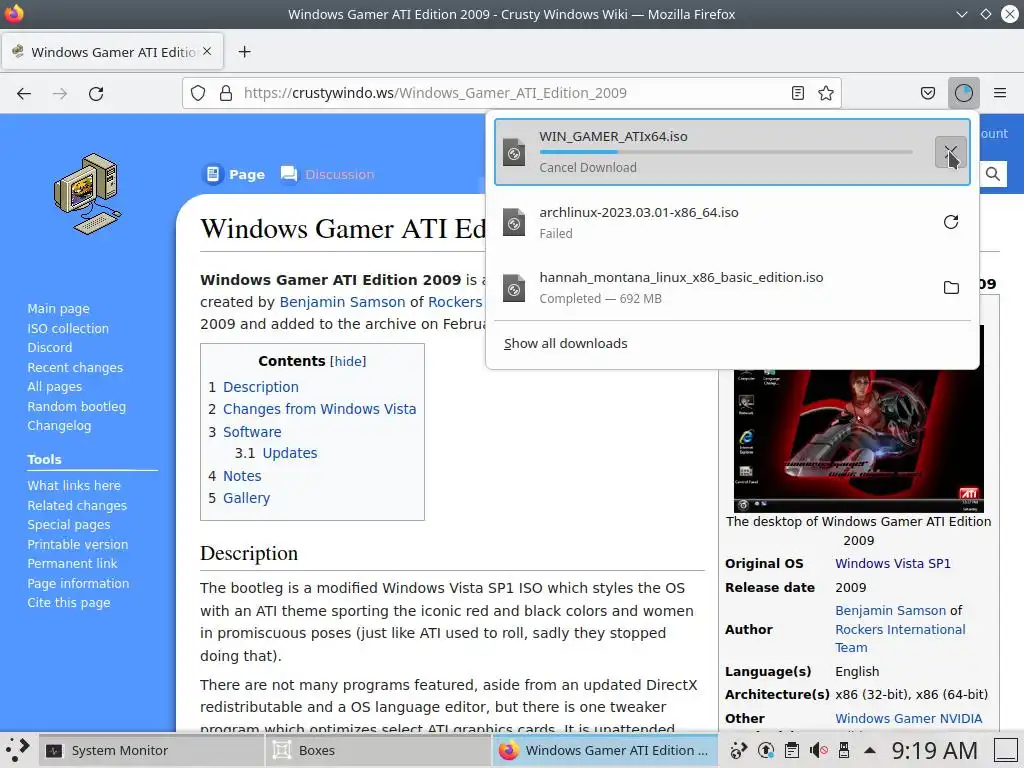Retry the failed archlinux ISO download
Screen dimensions: 1024x768
(x=951, y=222)
